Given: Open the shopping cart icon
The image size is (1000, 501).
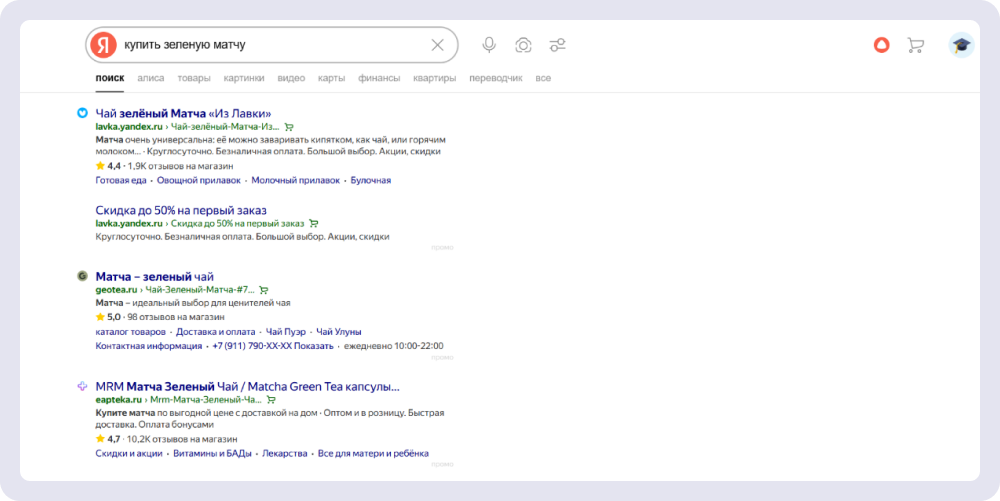Looking at the screenshot, I should pyautogui.click(x=915, y=45).
